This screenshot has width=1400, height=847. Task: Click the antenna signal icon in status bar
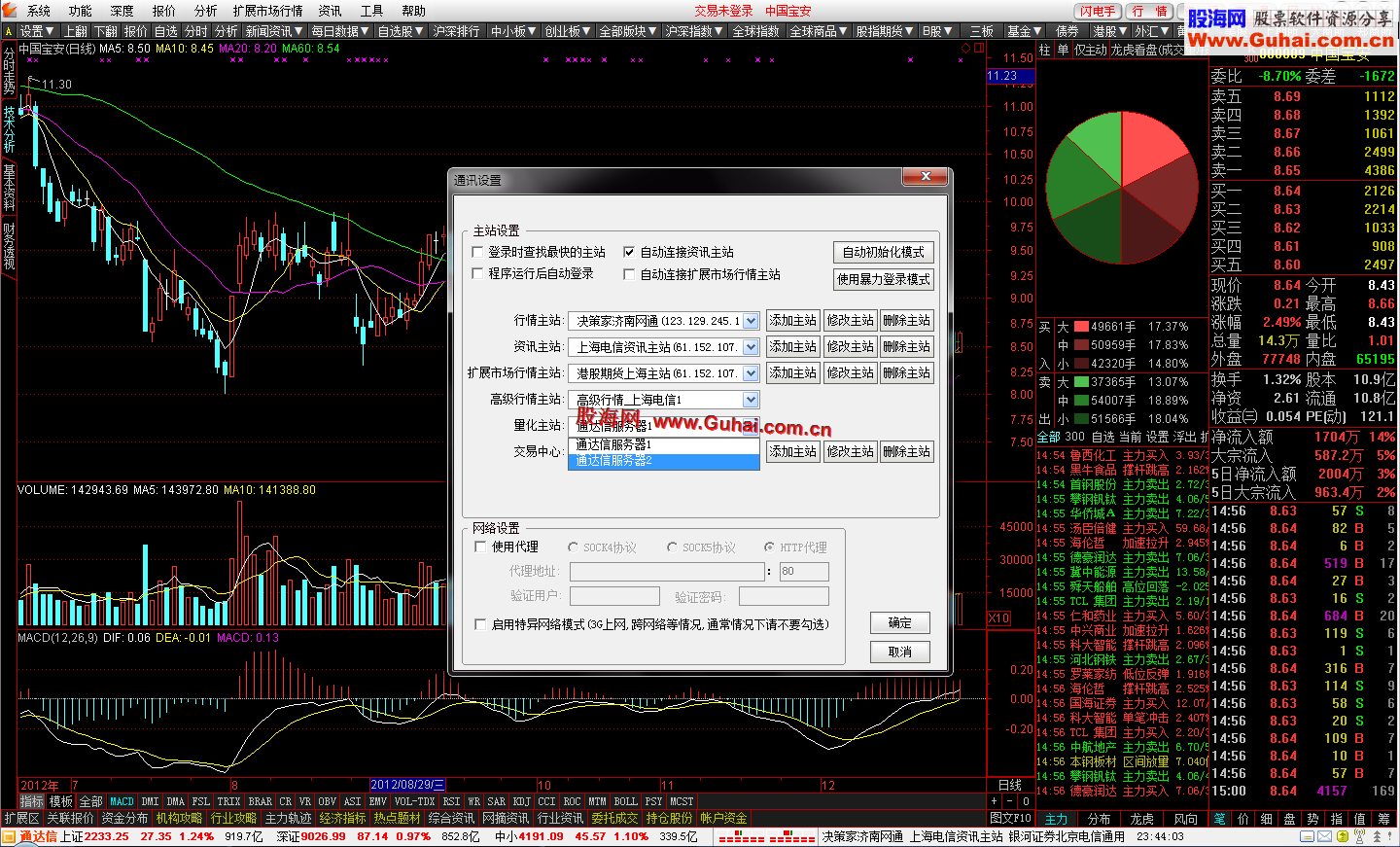pyautogui.click(x=1359, y=836)
